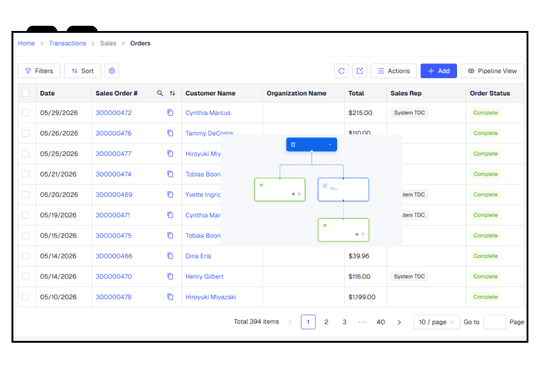Sort by Sales Order # arrows icon
Screen dimensions: 540x384
pyautogui.click(x=172, y=93)
